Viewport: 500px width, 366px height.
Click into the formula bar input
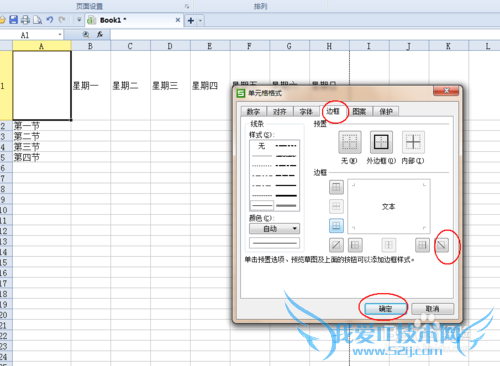pos(305,35)
